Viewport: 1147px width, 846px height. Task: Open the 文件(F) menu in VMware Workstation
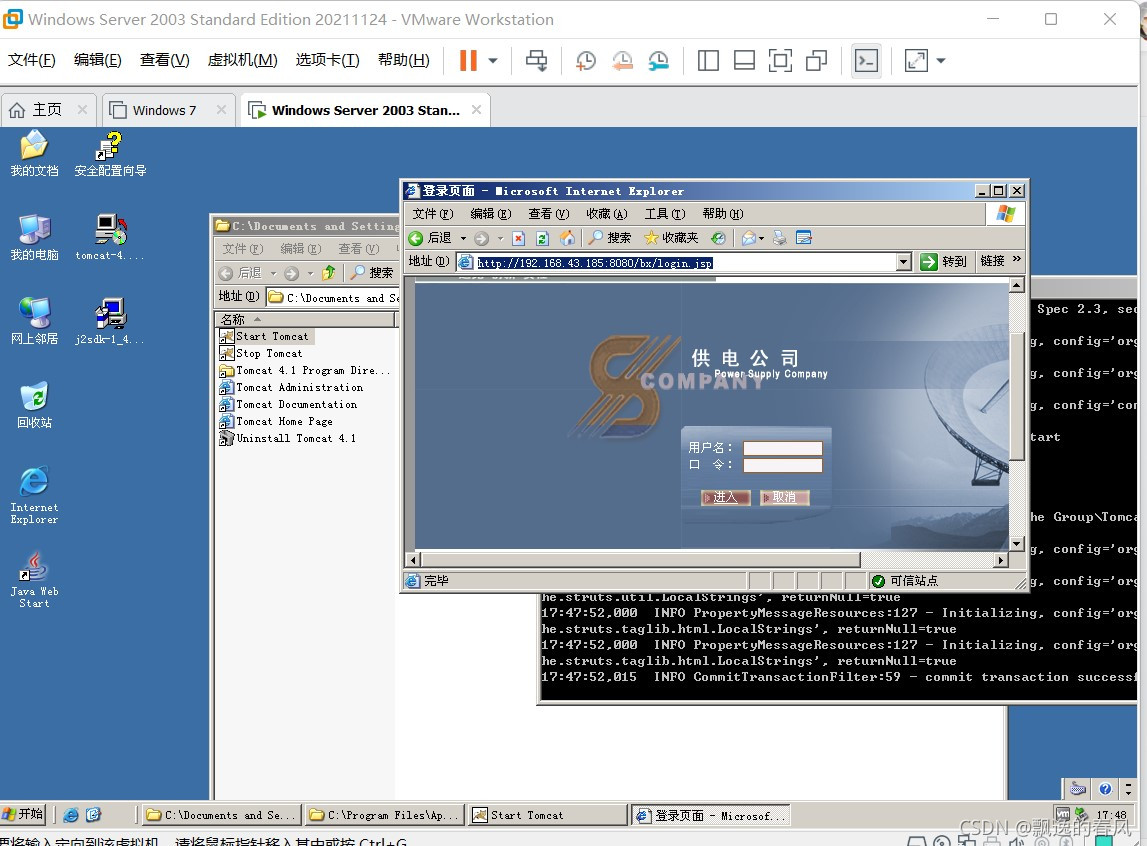point(31,60)
